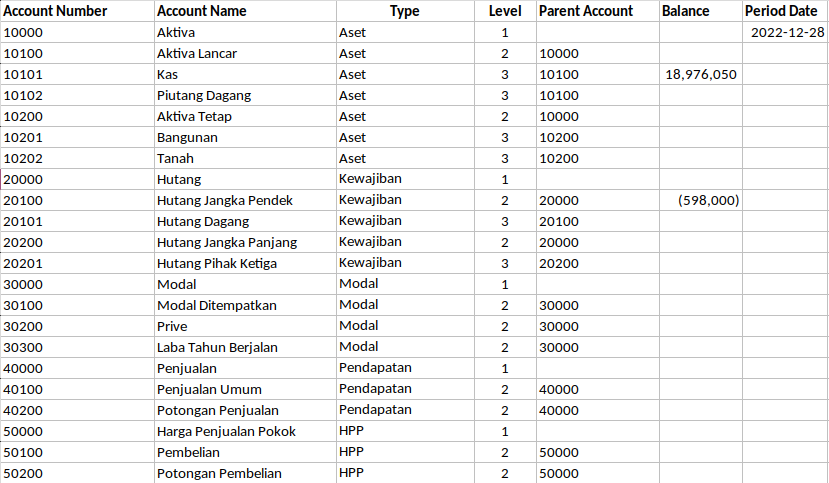Select account number 20201
829x483 pixels.
[x=77, y=263]
